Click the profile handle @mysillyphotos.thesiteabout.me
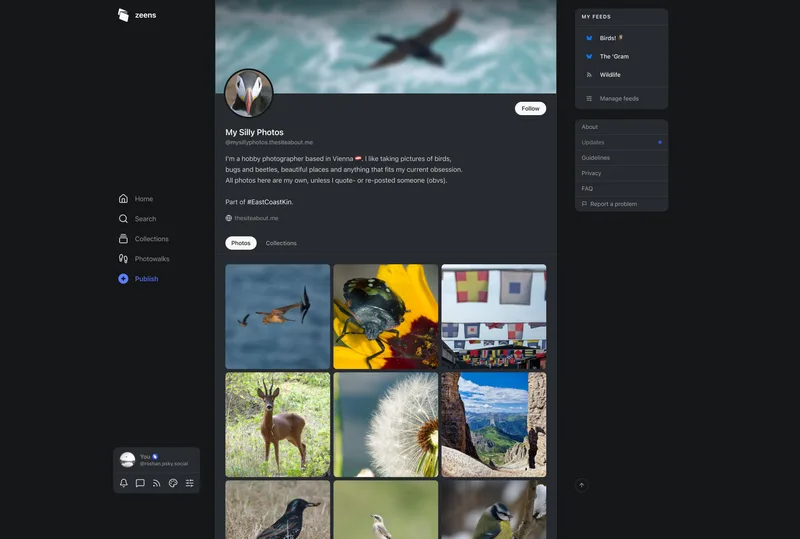 coord(269,142)
